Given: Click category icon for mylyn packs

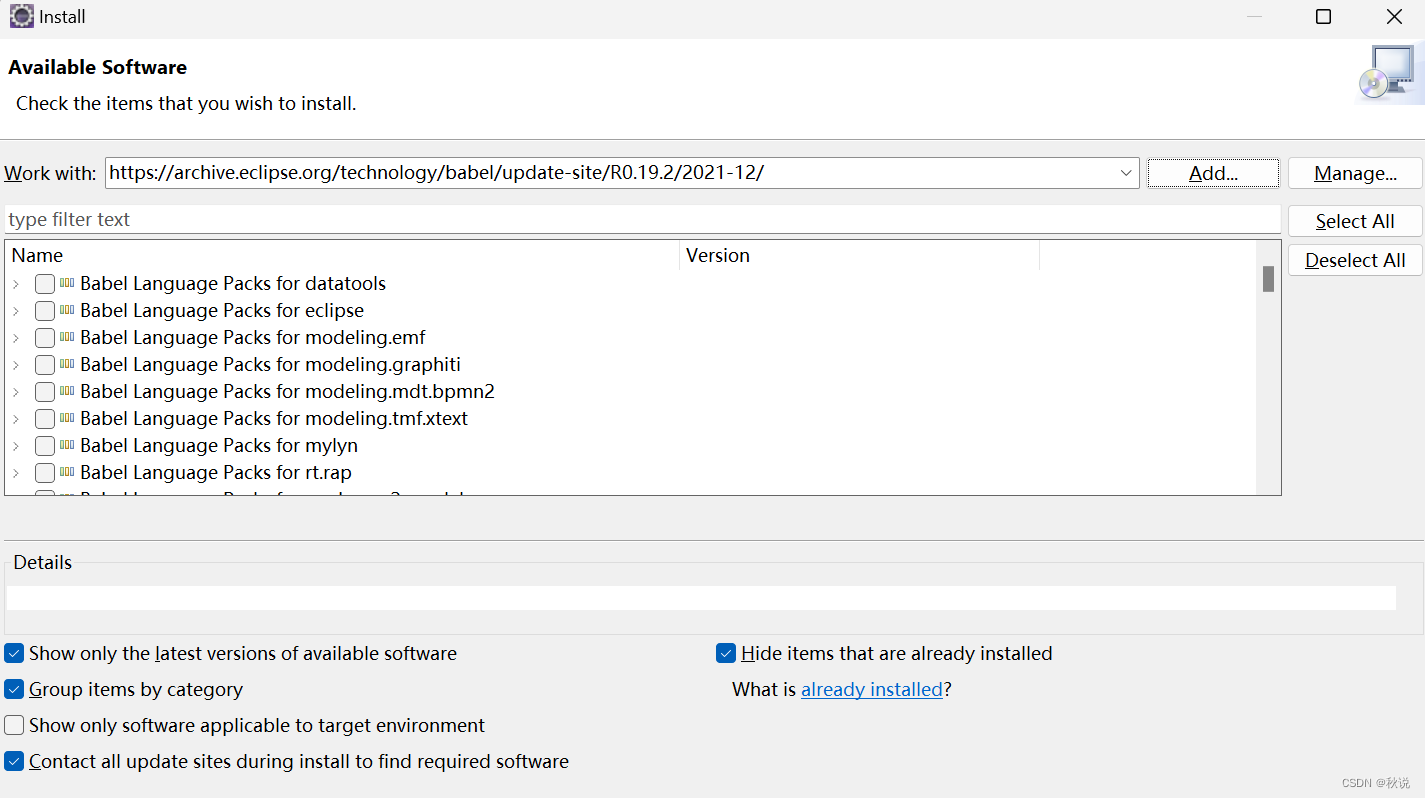Looking at the screenshot, I should tap(67, 445).
